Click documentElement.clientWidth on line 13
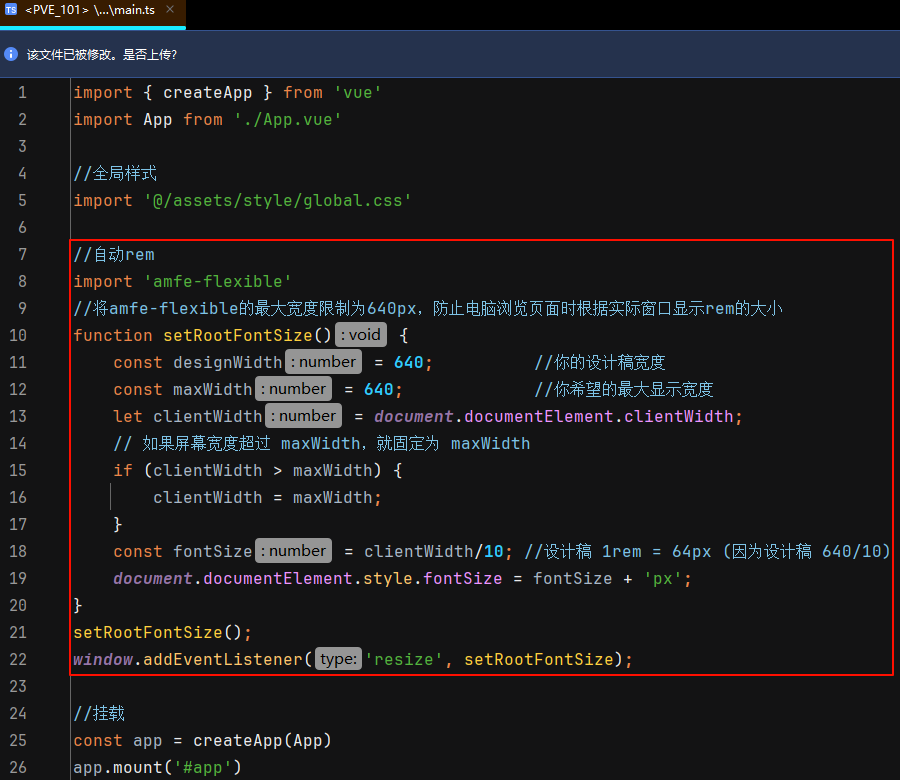Image resolution: width=900 pixels, height=780 pixels. [599, 416]
